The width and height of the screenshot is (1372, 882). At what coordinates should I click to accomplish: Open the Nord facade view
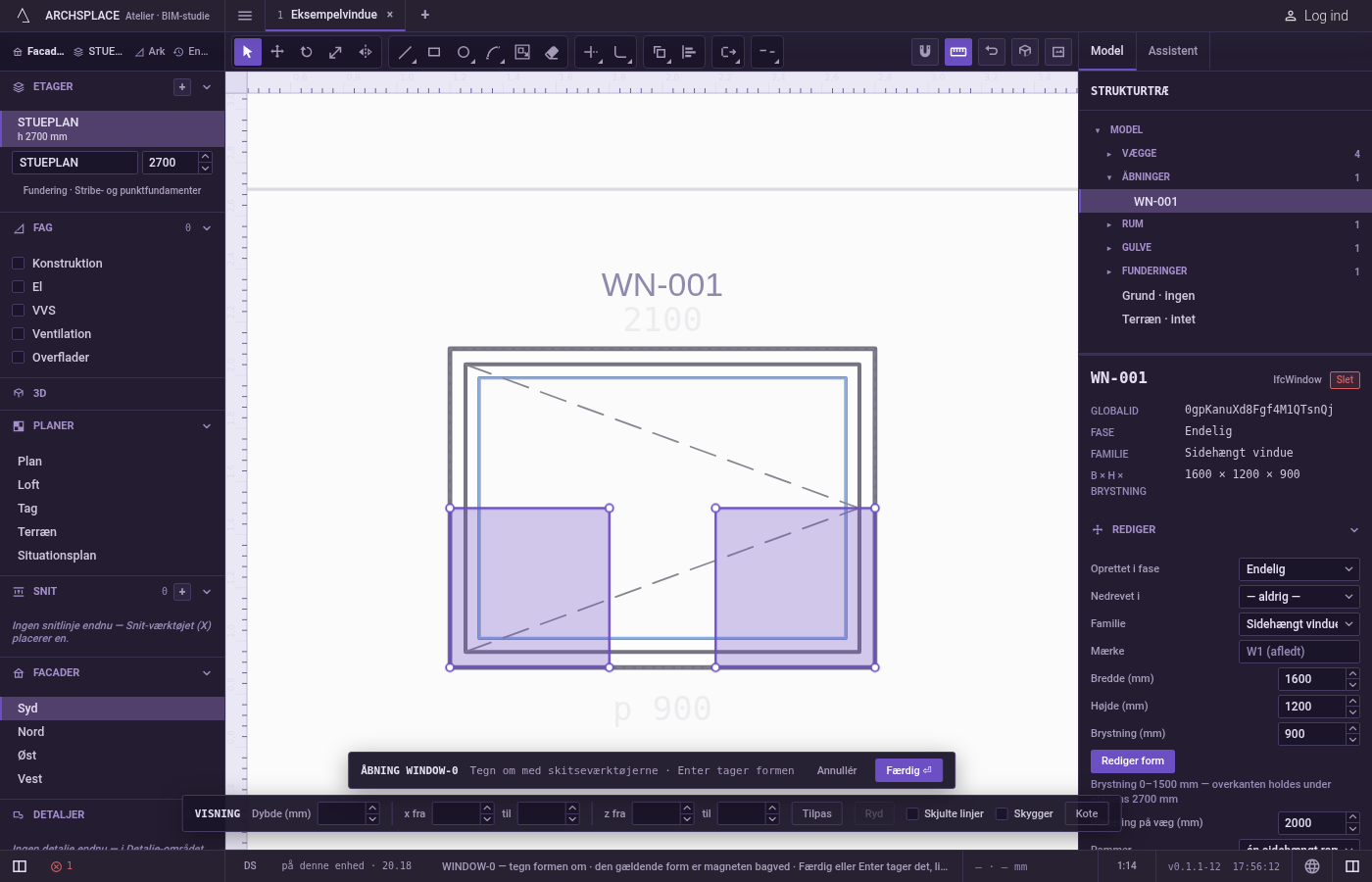point(113,732)
